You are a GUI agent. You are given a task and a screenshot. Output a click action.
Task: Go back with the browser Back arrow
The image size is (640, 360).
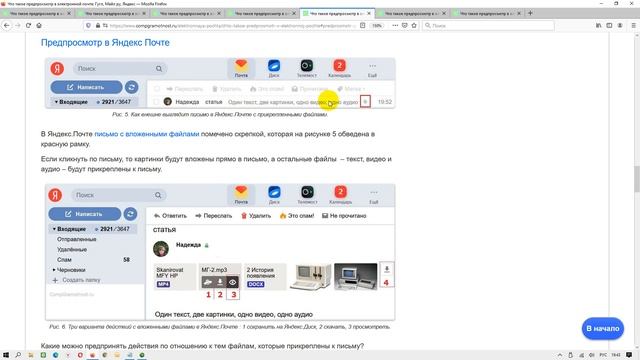point(7,25)
